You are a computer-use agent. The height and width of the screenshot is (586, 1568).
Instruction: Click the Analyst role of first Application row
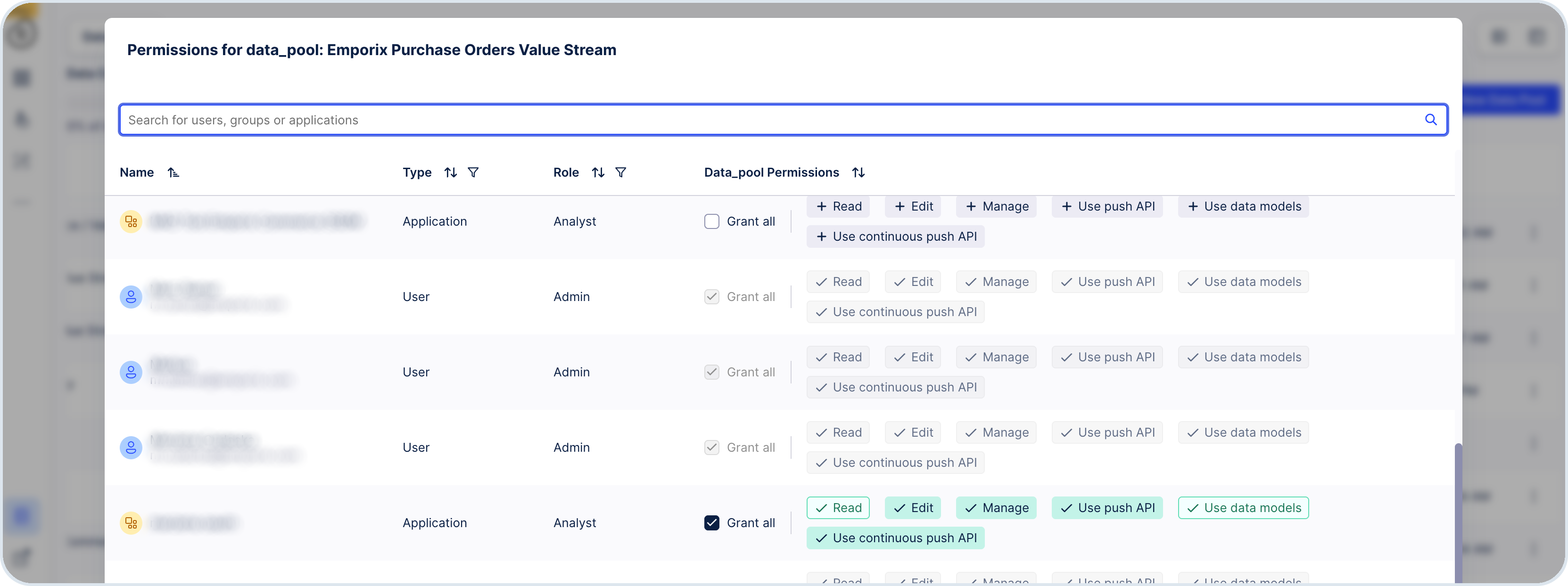[575, 221]
